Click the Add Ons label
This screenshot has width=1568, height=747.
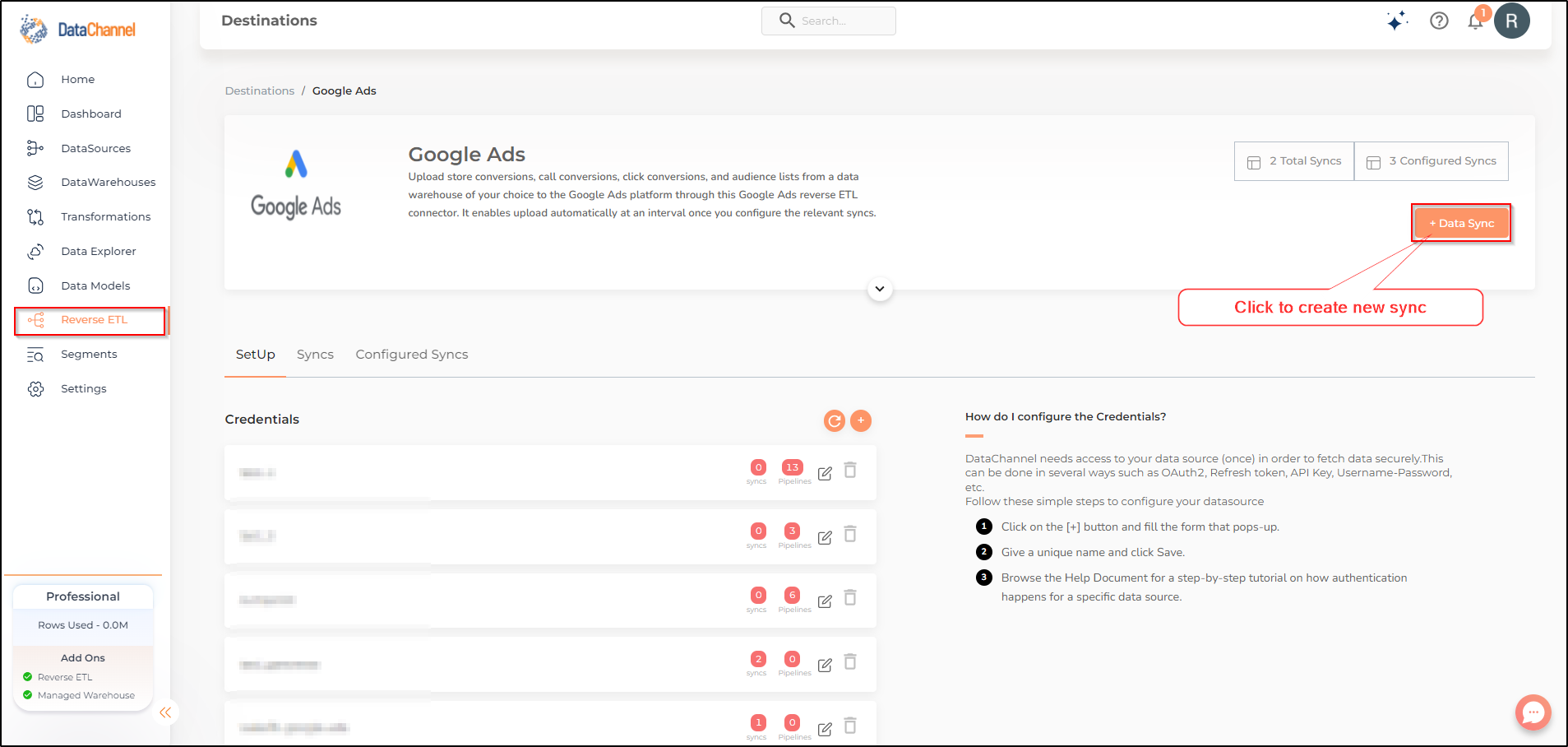[83, 658]
